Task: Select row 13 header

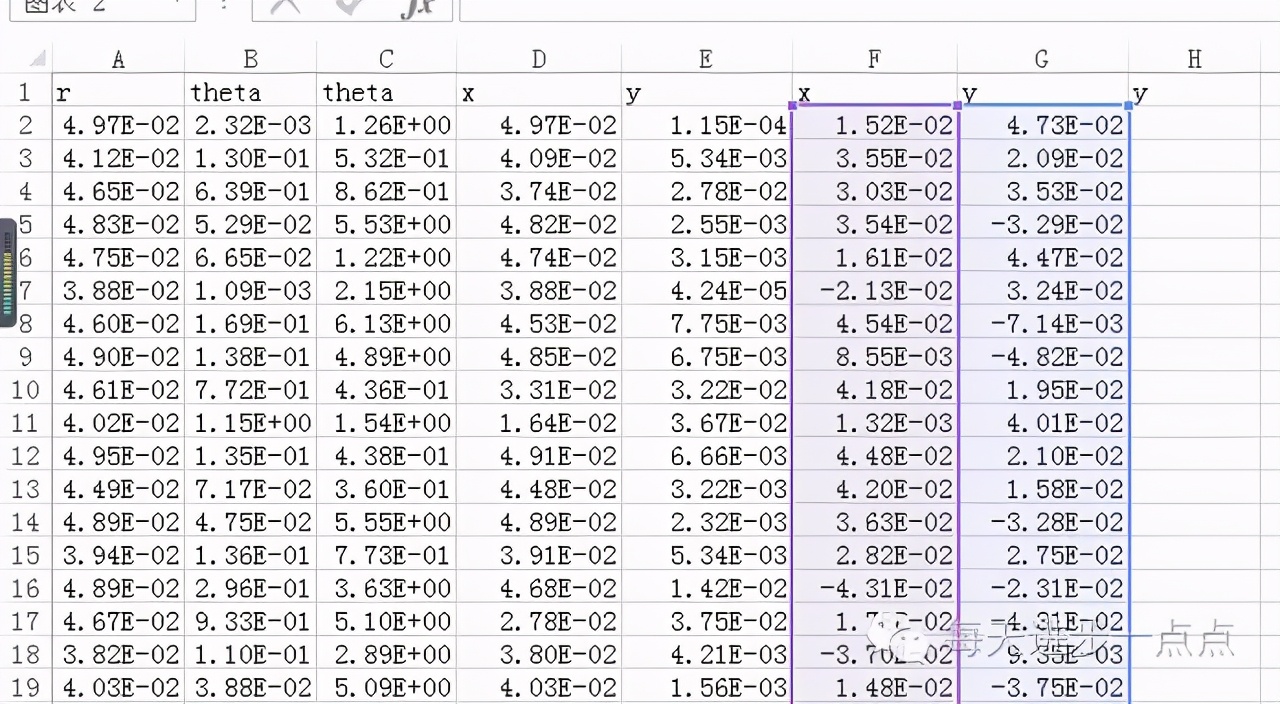Action: 26,488
